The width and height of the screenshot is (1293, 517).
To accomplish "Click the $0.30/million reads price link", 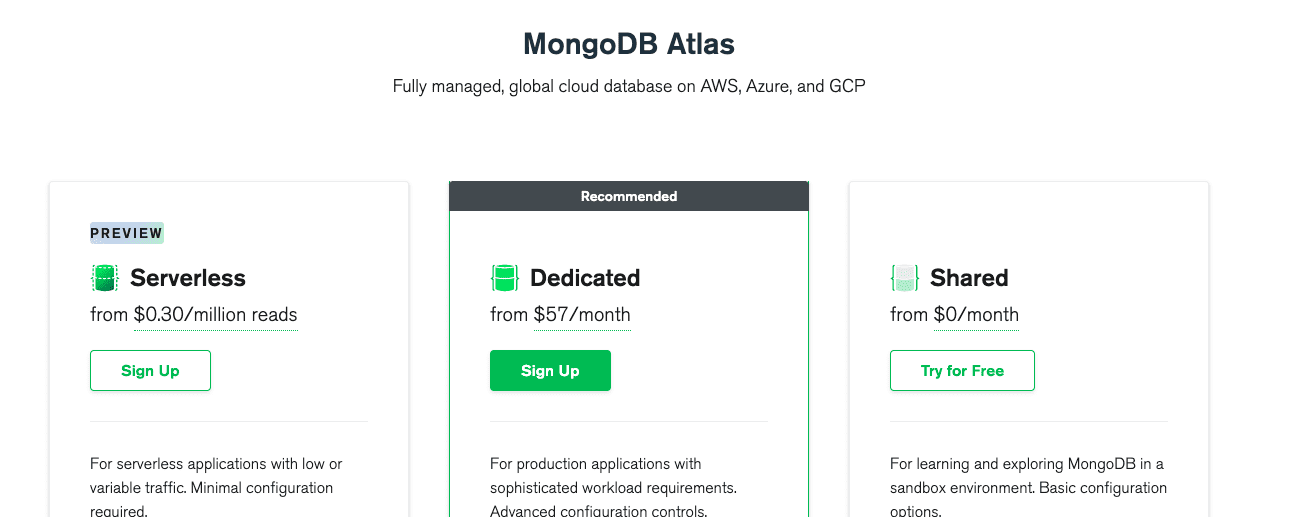I will (x=215, y=315).
